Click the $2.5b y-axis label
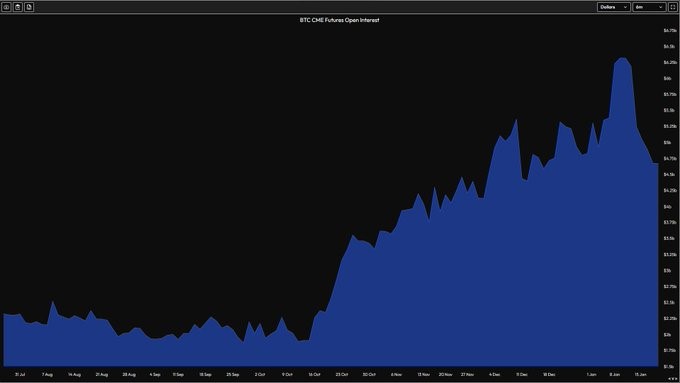Screen dimensions: 680x383 (670, 302)
